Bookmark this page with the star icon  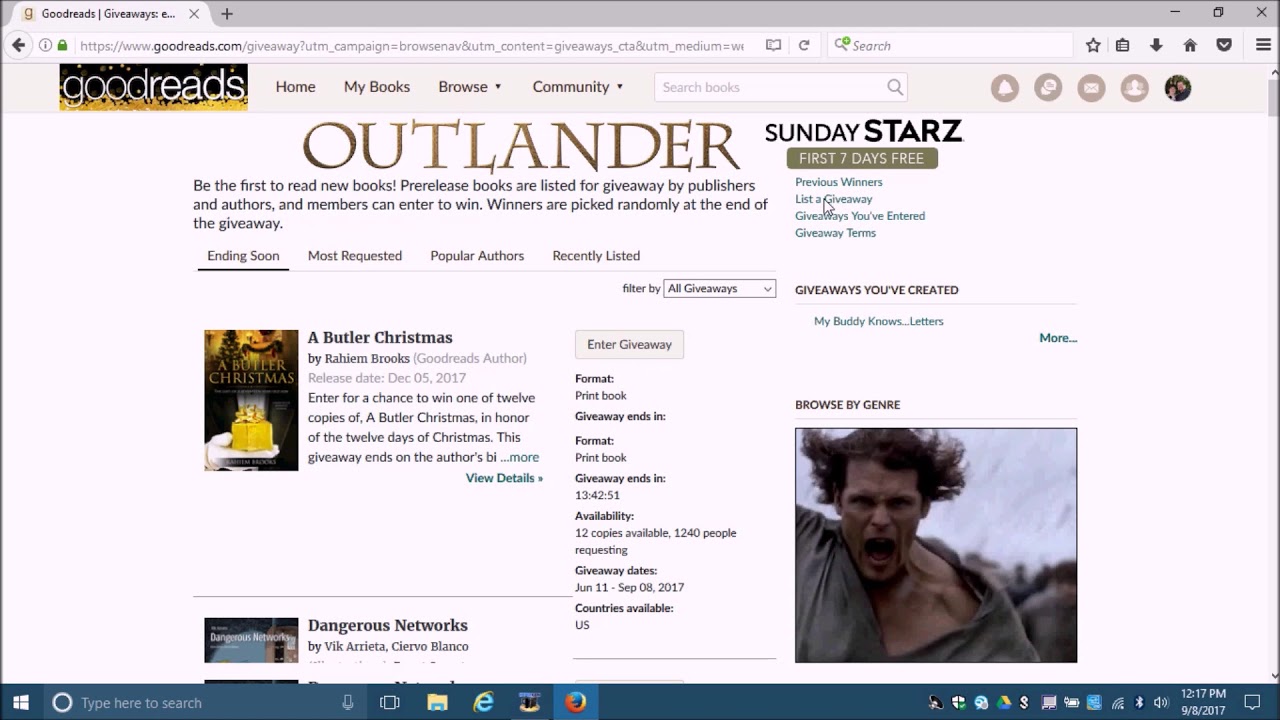1093,45
